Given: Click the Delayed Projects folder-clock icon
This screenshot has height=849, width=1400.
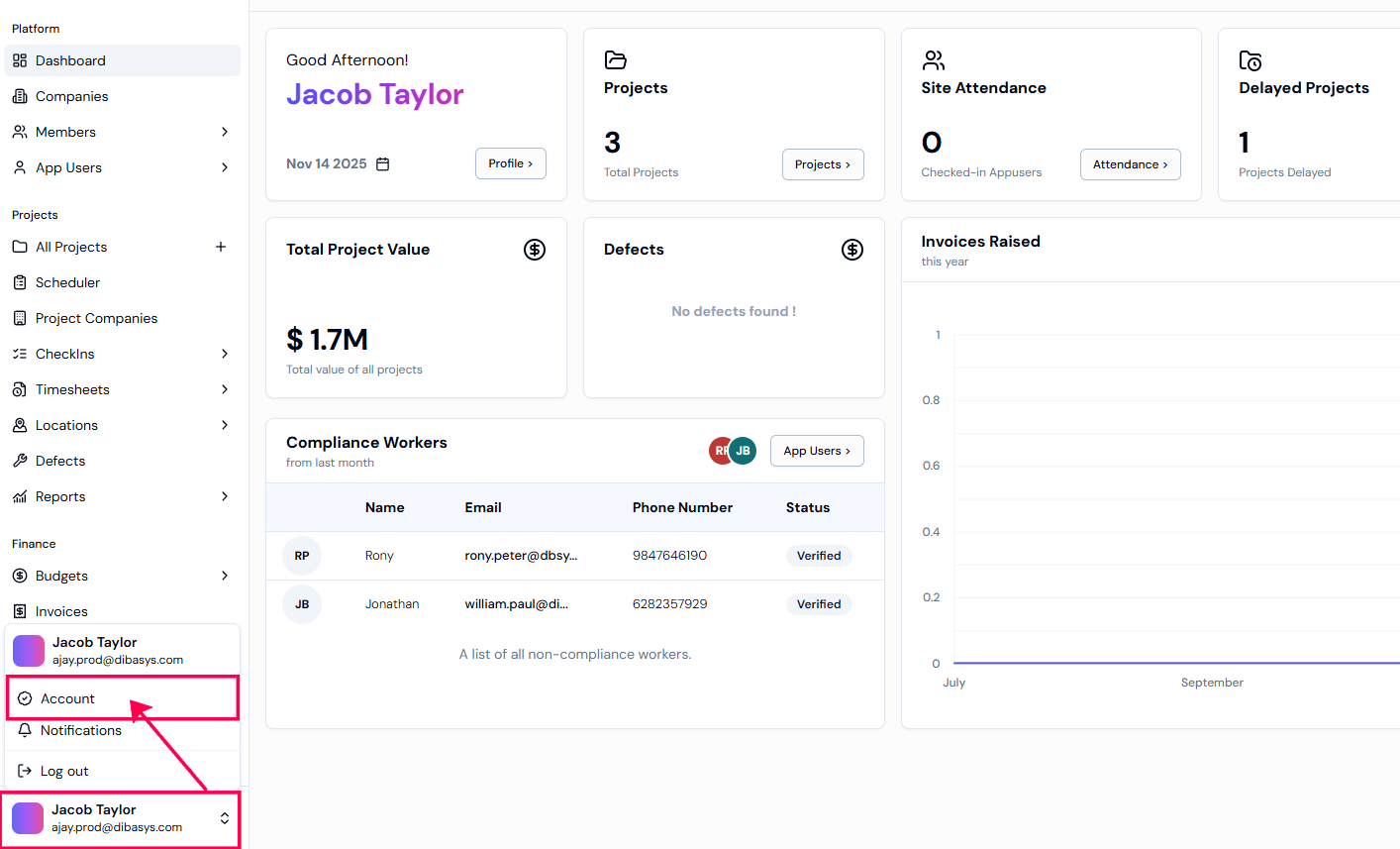Looking at the screenshot, I should 1250,60.
